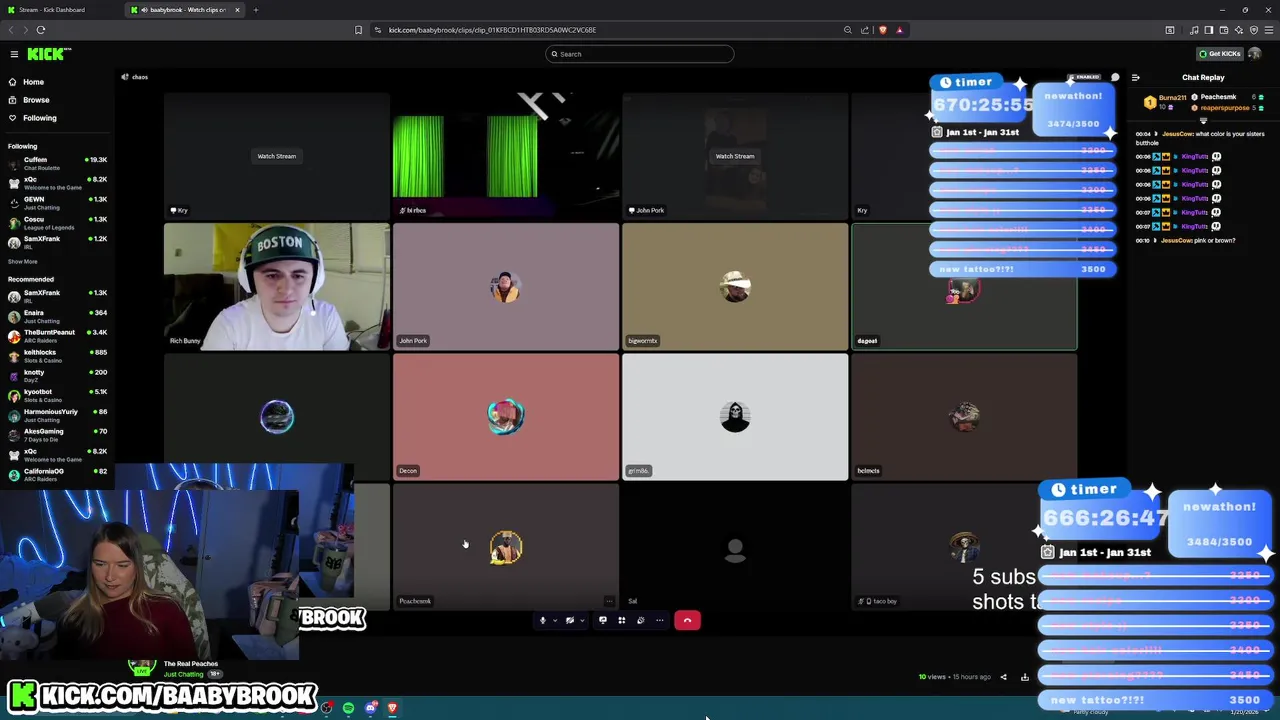The image size is (1280, 720).
Task: Select the grim86 participant tile
Action: (735, 417)
